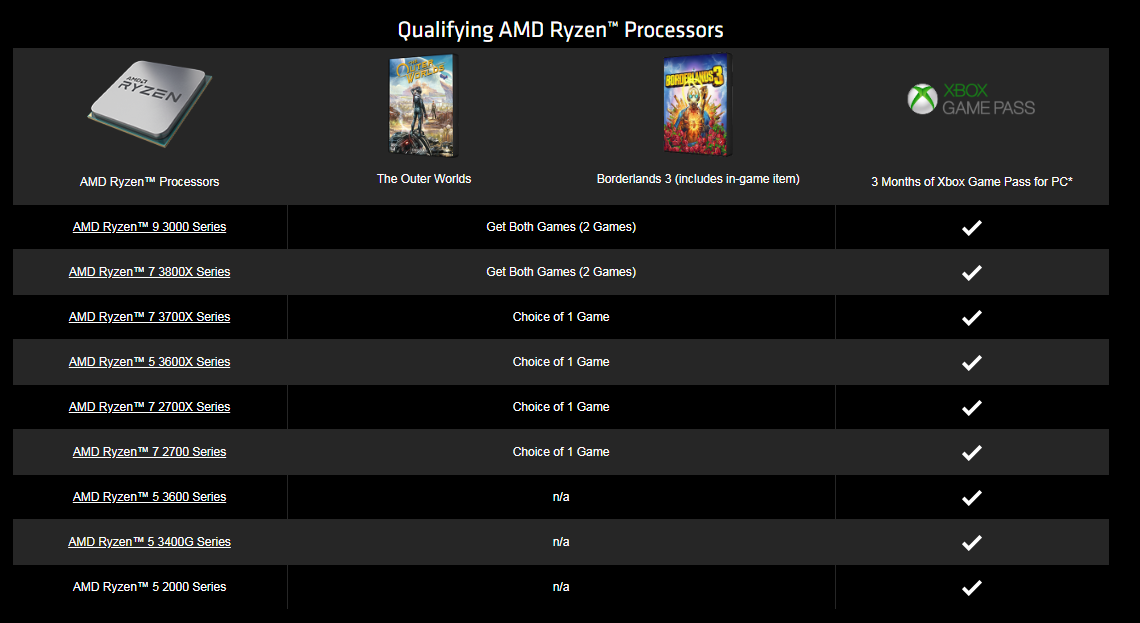
Task: Open the AMD Ryzen 7 2700X Series link
Action: pos(149,407)
